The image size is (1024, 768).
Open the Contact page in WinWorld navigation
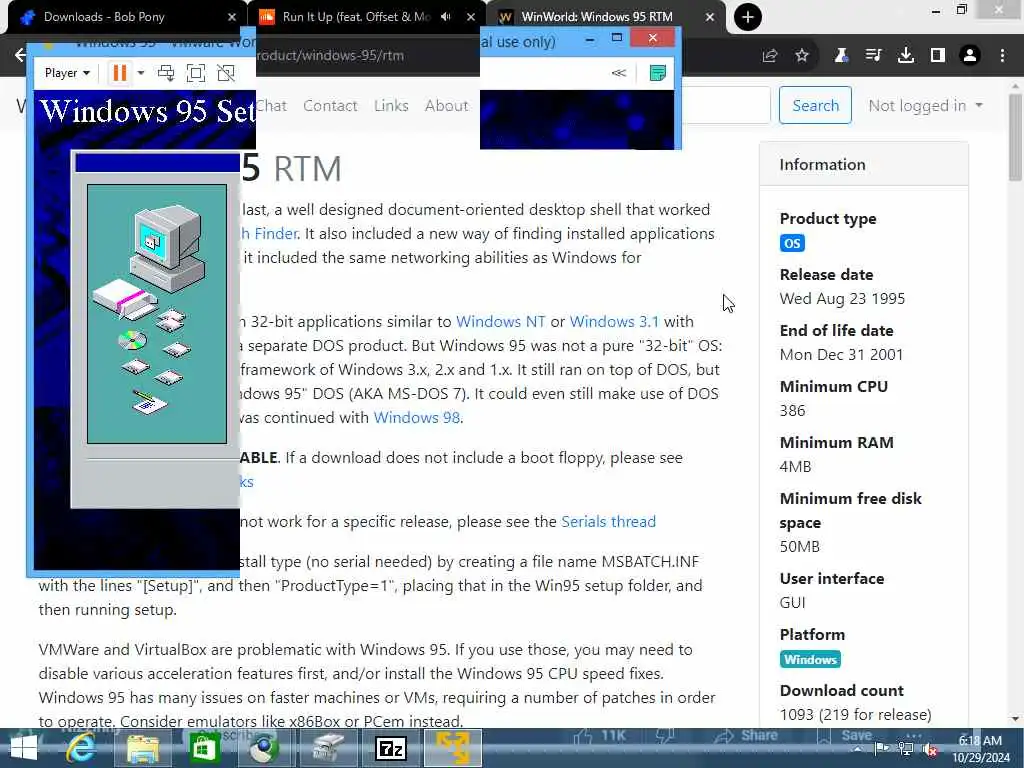point(330,106)
